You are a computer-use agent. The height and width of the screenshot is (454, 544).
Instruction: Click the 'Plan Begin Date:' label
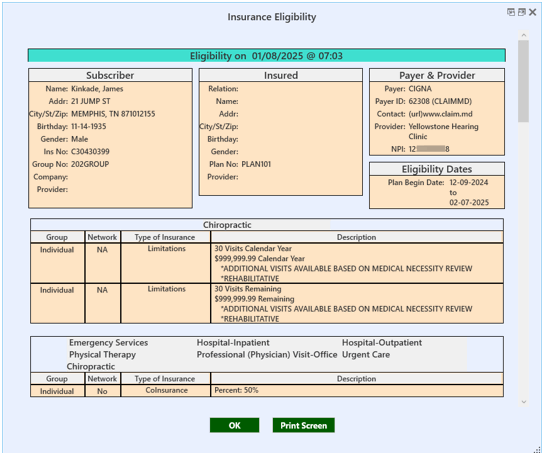[416, 182]
